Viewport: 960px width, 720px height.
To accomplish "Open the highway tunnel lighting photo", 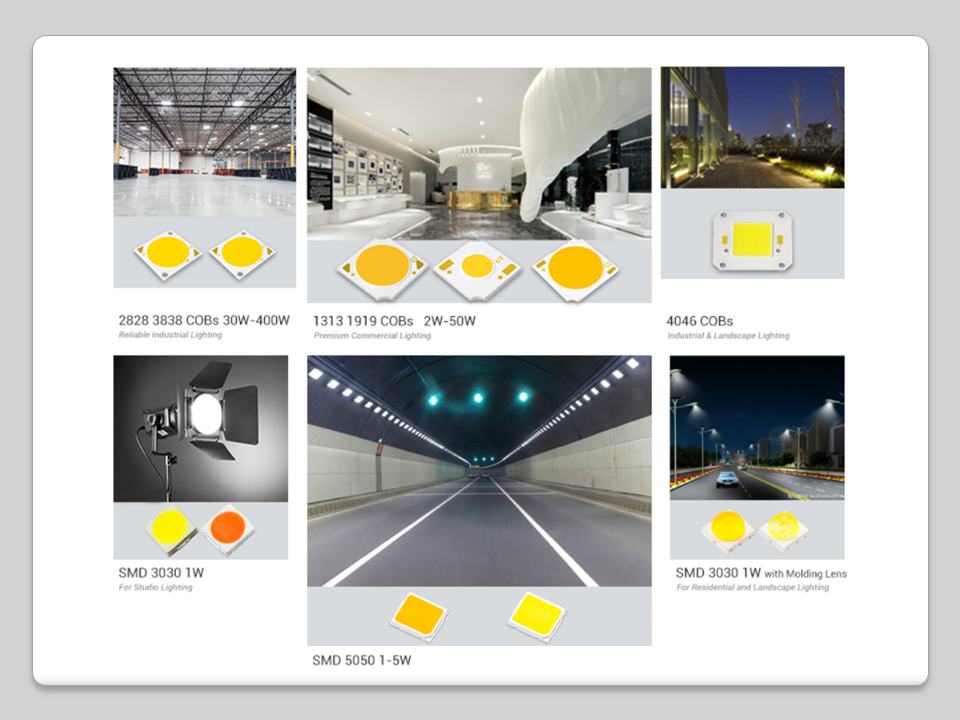I will tap(479, 470).
